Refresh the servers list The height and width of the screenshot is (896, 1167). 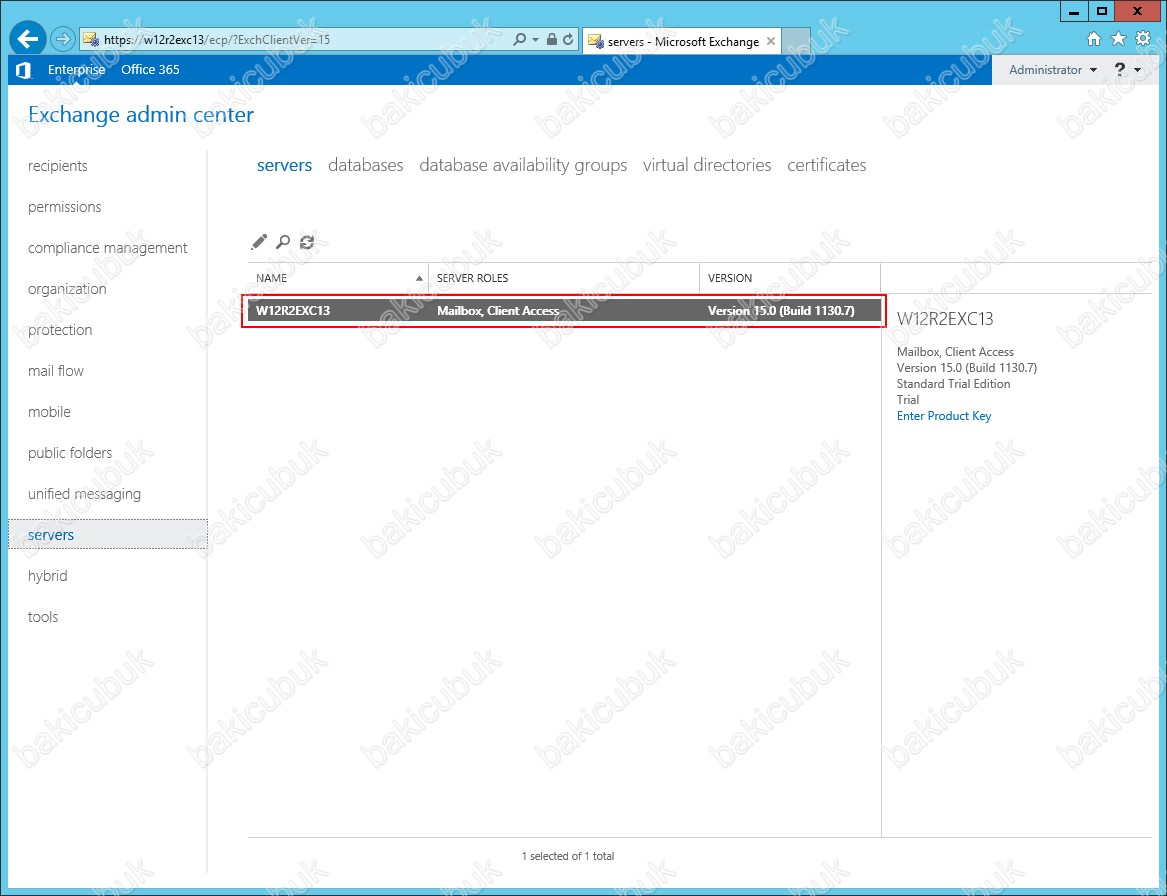307,242
